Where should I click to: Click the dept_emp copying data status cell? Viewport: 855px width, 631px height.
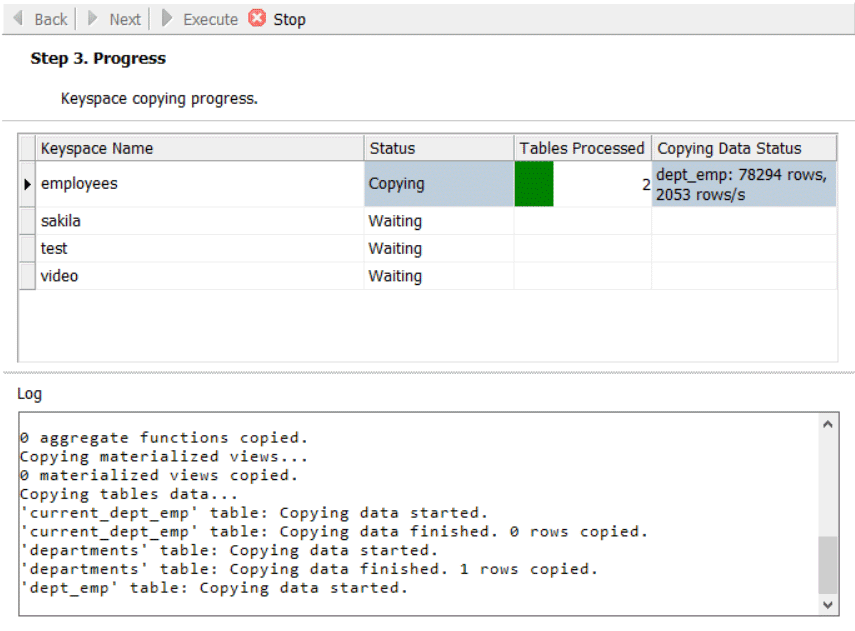click(x=743, y=184)
